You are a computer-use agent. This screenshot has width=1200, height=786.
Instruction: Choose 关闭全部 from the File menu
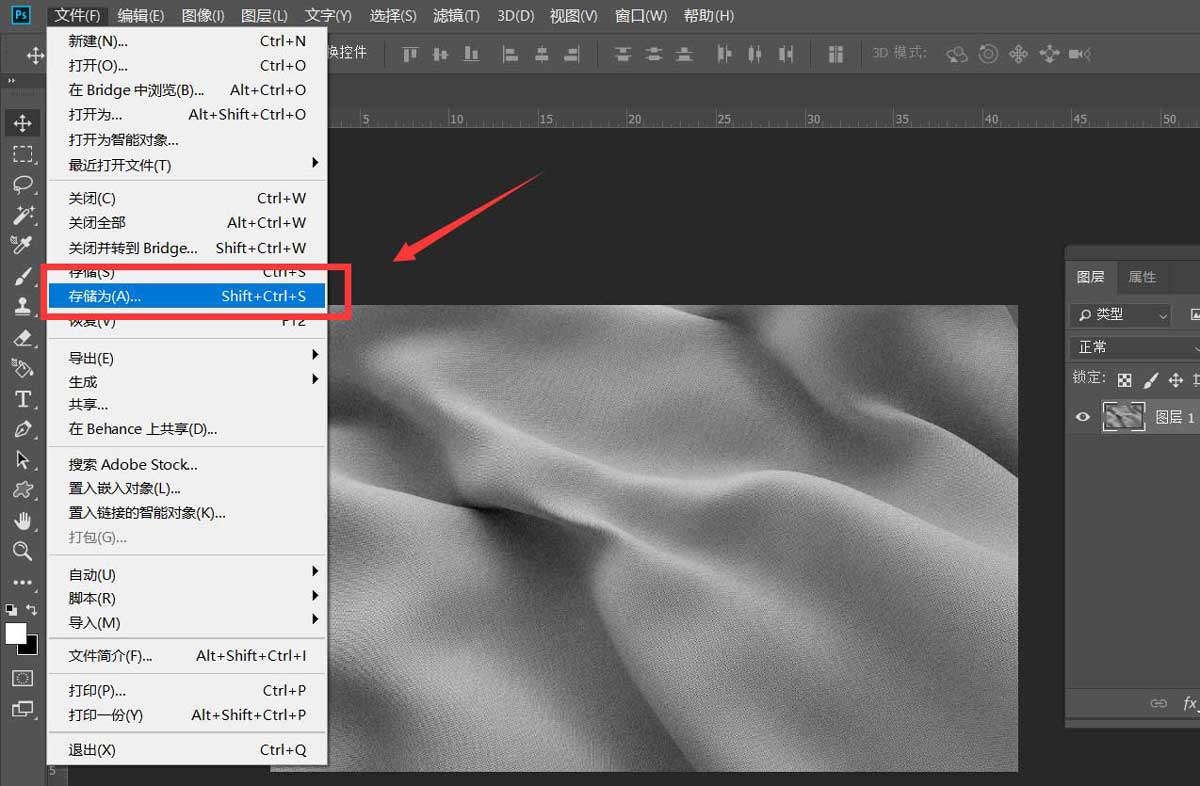[x=187, y=223]
